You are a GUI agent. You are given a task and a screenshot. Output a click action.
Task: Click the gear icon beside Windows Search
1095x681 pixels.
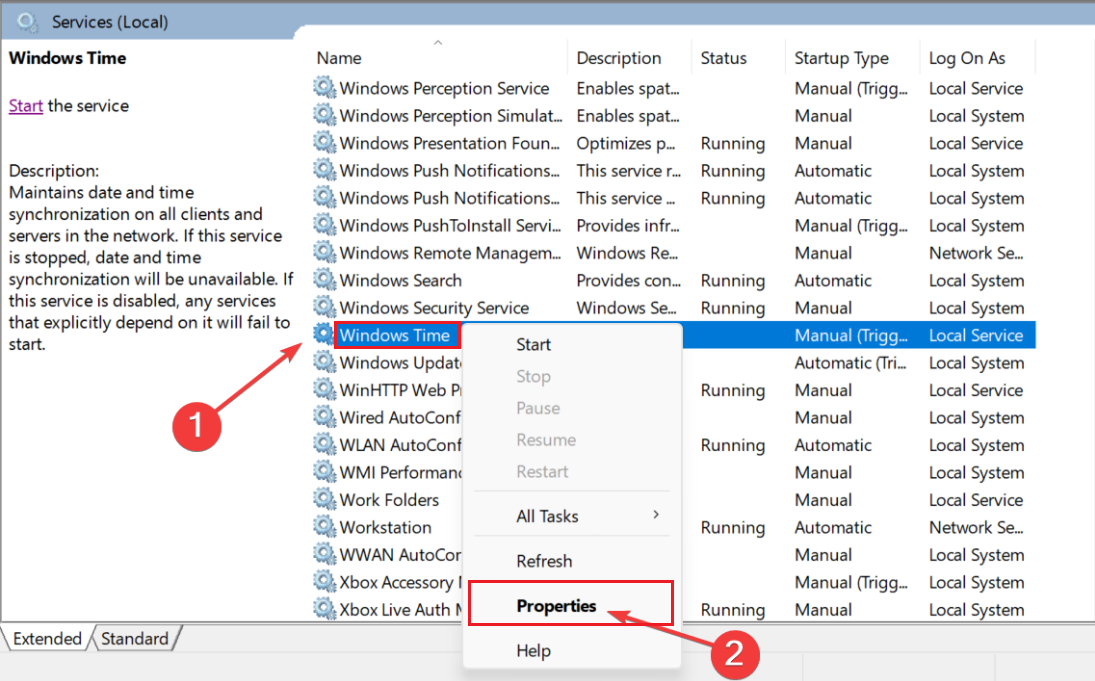click(324, 280)
